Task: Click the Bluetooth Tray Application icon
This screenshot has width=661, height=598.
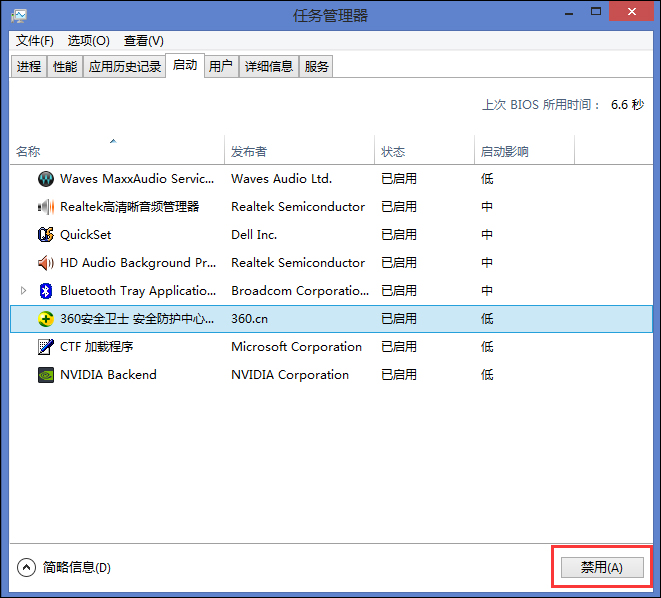Action: click(x=46, y=291)
